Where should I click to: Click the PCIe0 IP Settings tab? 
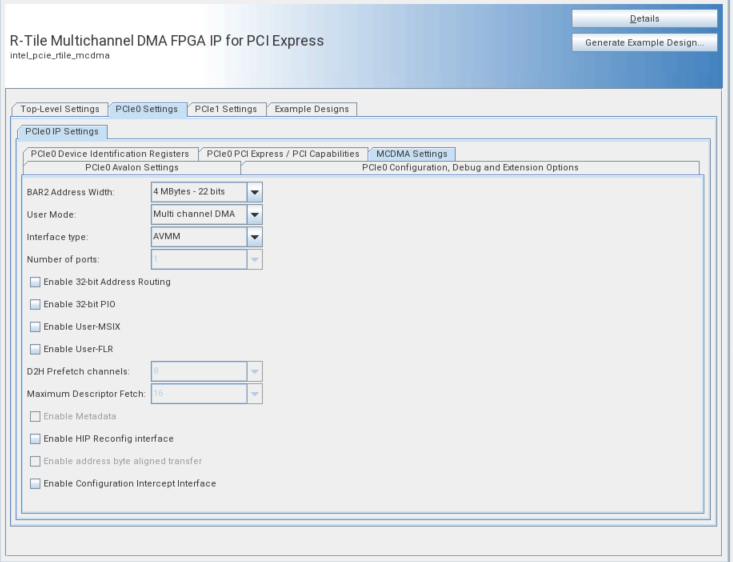62,131
